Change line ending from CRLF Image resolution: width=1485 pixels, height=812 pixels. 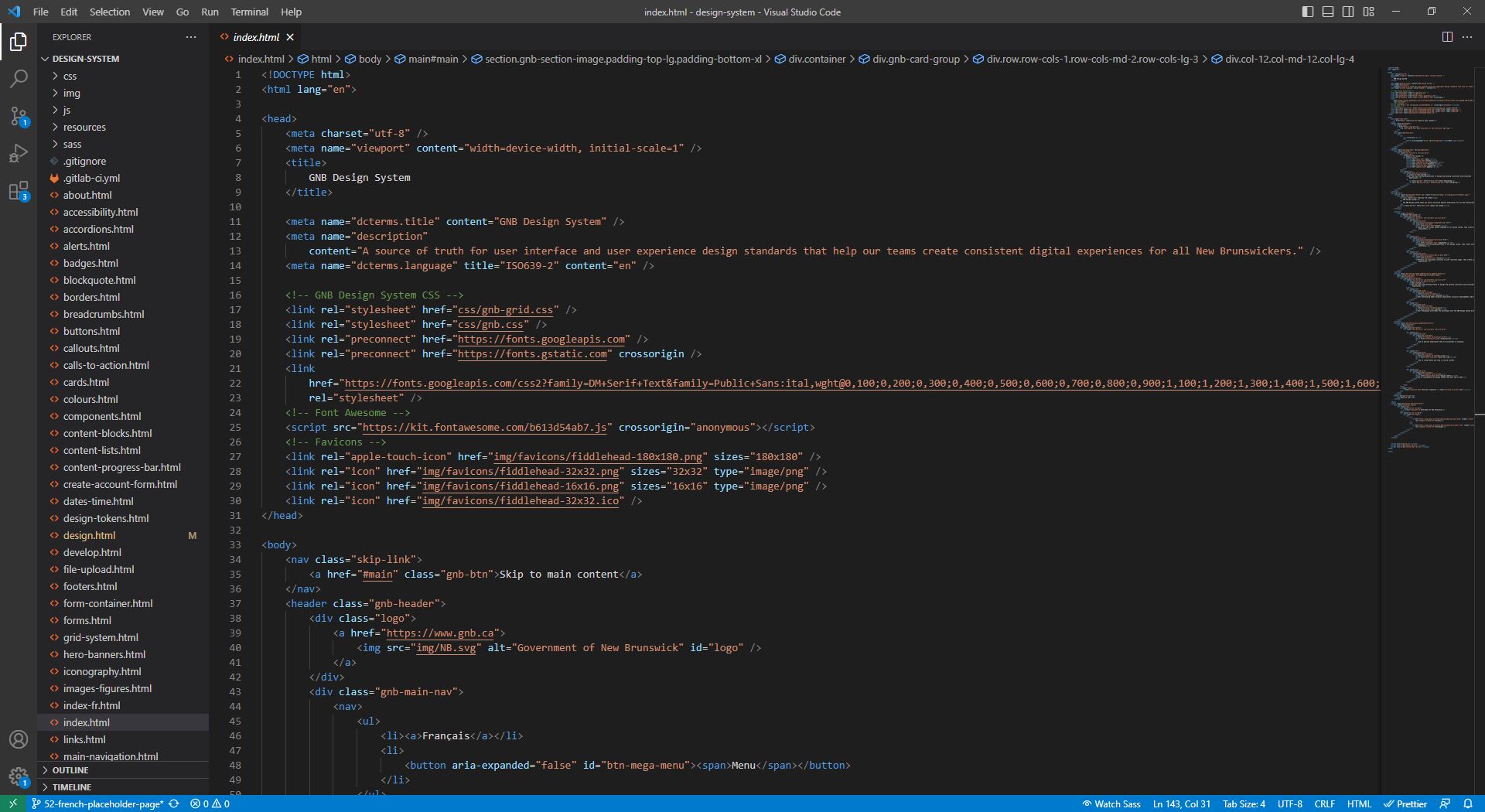coord(1324,803)
